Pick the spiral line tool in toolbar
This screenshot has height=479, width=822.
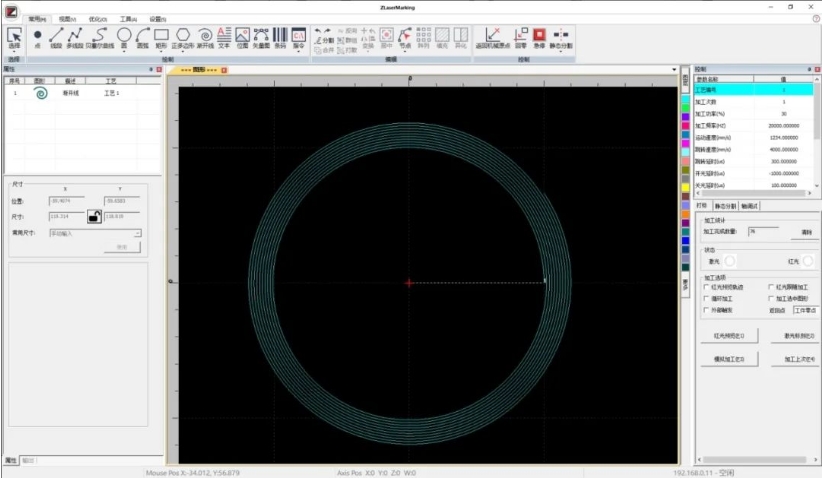pos(206,38)
